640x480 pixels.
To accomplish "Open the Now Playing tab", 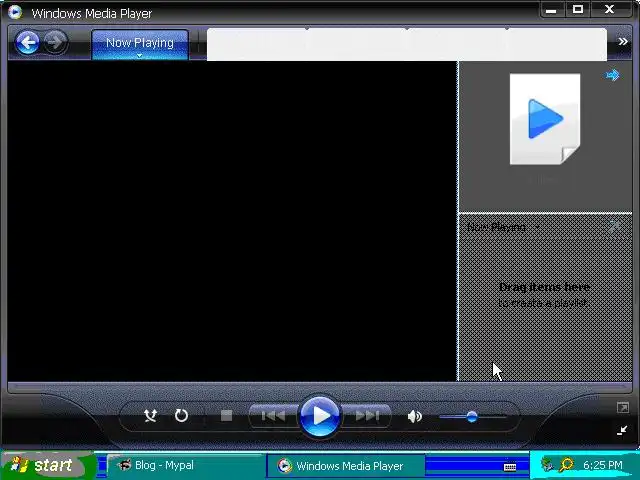I will point(140,43).
